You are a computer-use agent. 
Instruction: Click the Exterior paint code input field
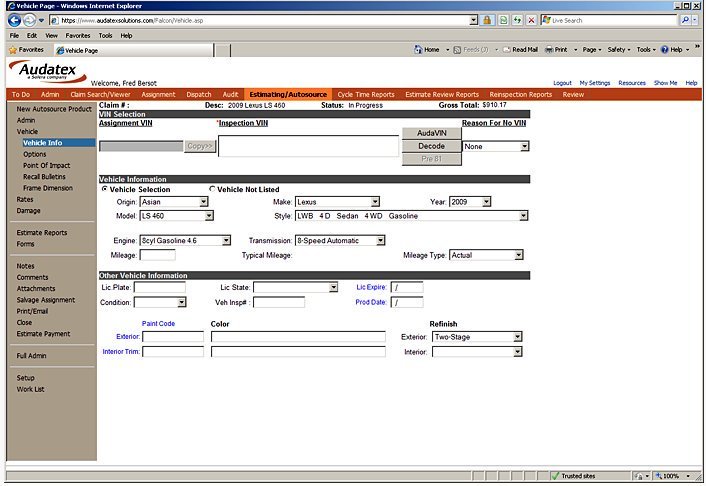point(173,336)
